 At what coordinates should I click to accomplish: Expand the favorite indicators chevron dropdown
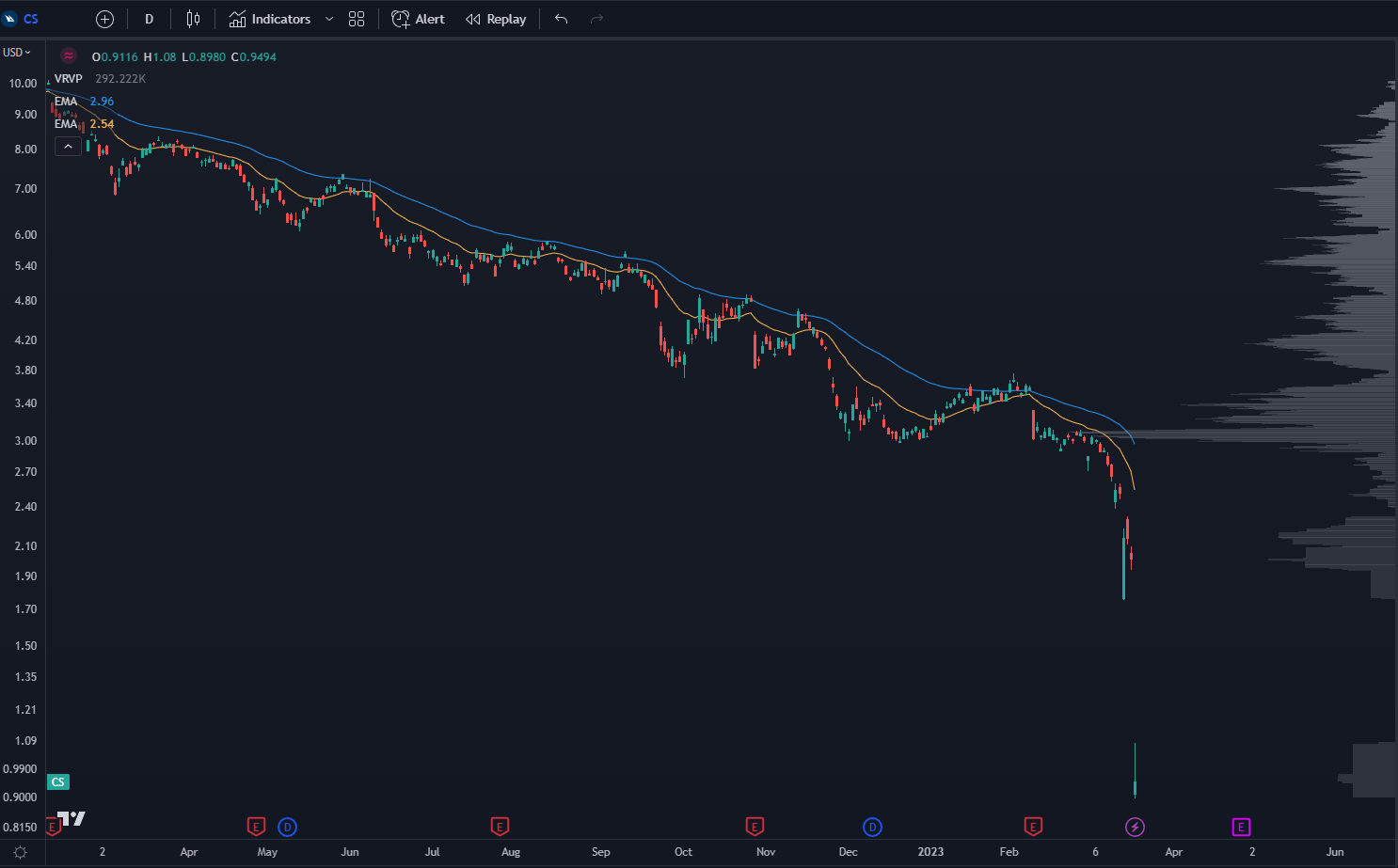(x=329, y=19)
